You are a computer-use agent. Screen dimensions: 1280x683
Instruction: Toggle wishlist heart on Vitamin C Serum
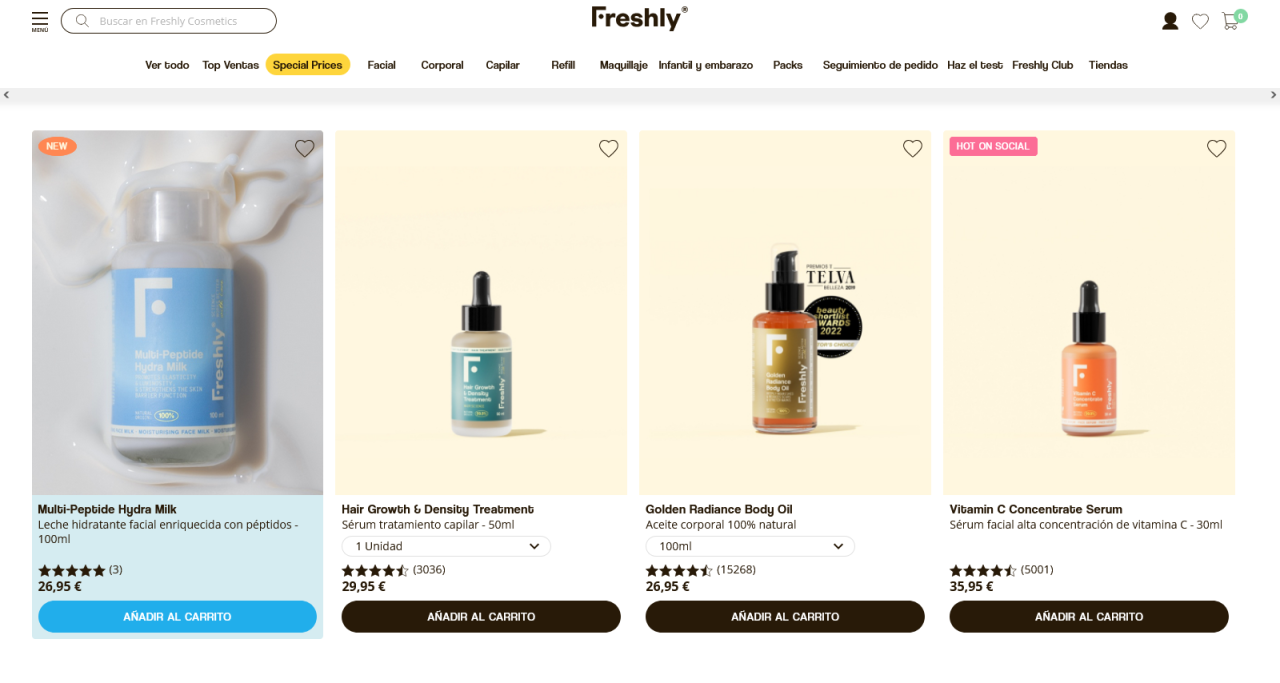click(1217, 148)
